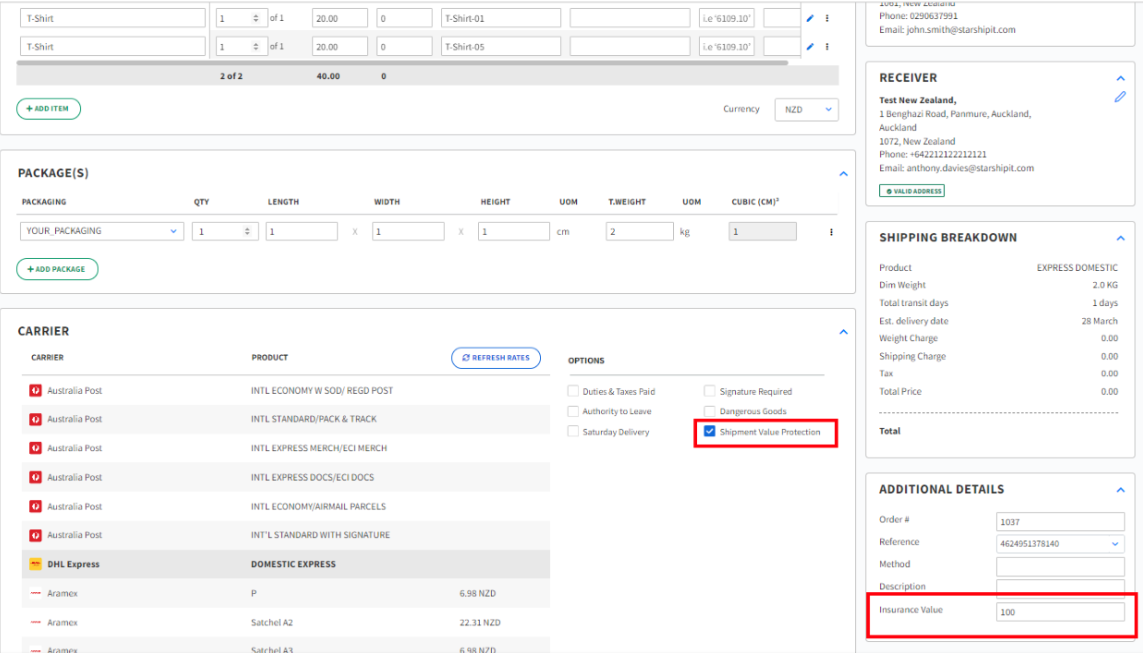
Task: Click the package Length field
Action: pos(301,231)
